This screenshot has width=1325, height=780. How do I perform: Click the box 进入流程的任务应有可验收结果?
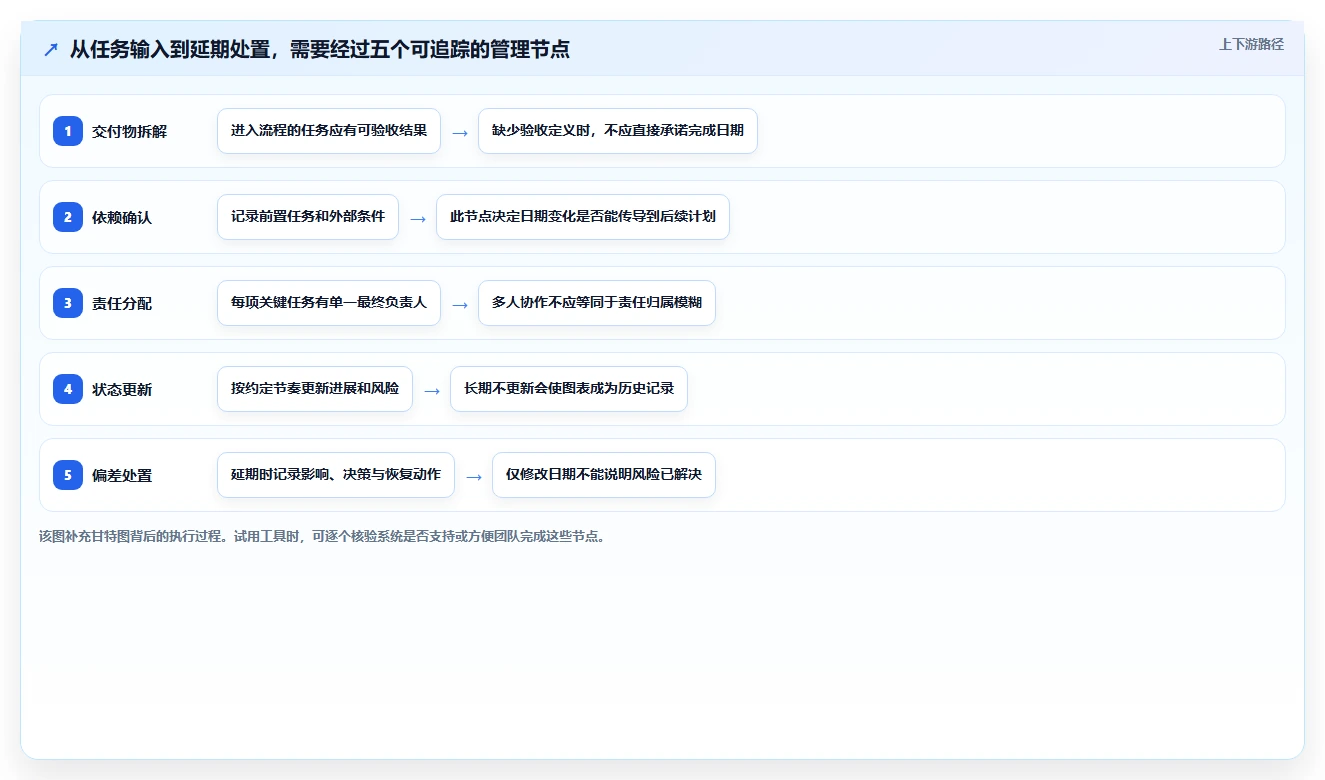329,131
